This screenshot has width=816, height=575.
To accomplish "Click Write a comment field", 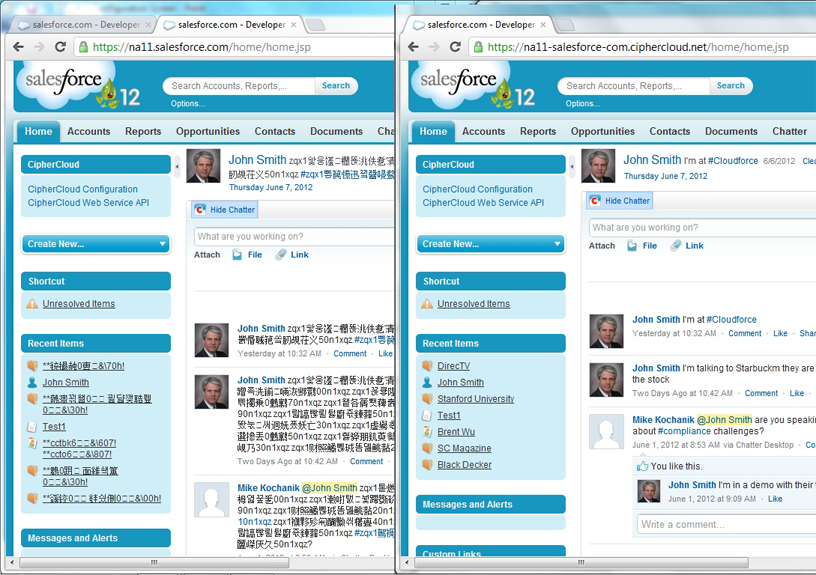I will 727,524.
